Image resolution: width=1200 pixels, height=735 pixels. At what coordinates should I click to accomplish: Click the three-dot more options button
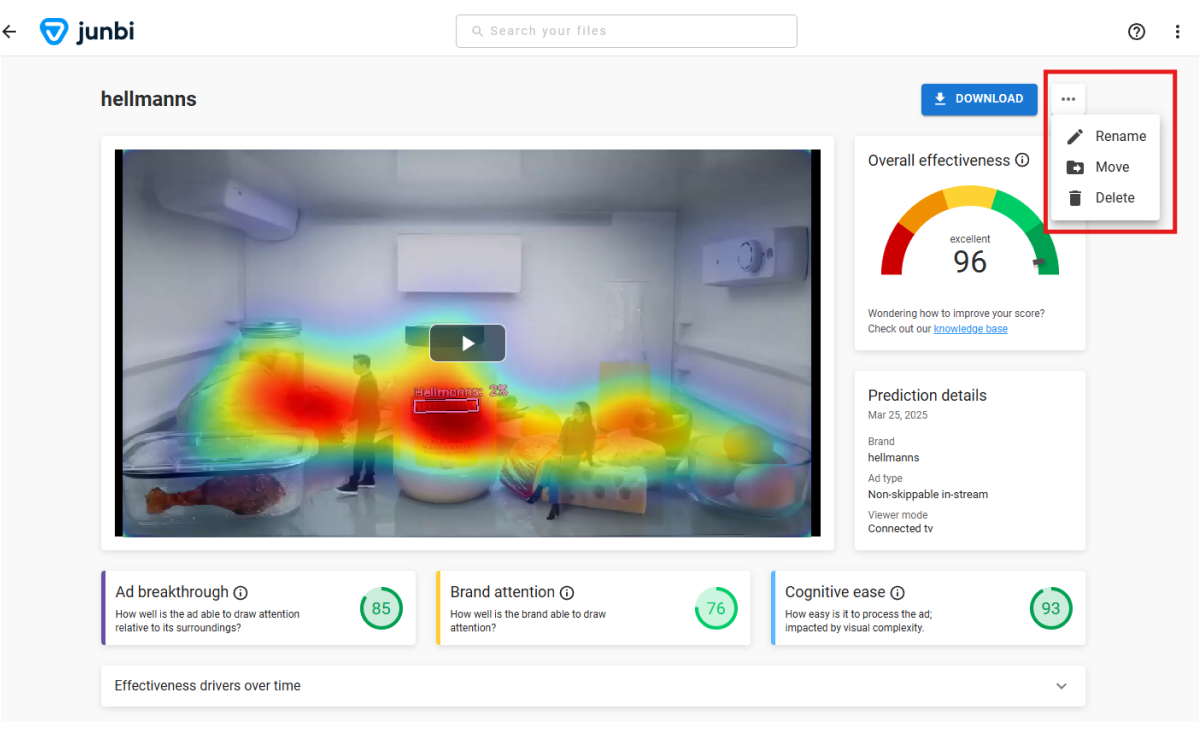coord(1068,99)
